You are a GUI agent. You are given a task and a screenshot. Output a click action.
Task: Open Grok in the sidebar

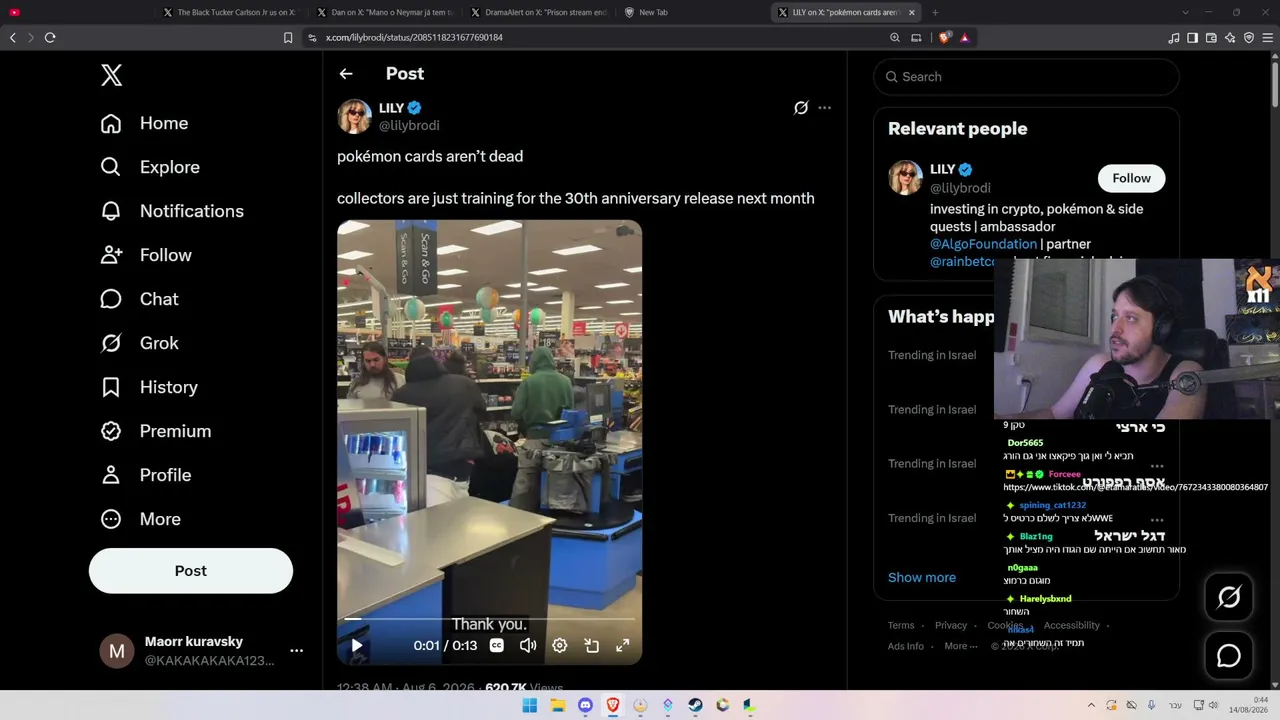(139, 343)
